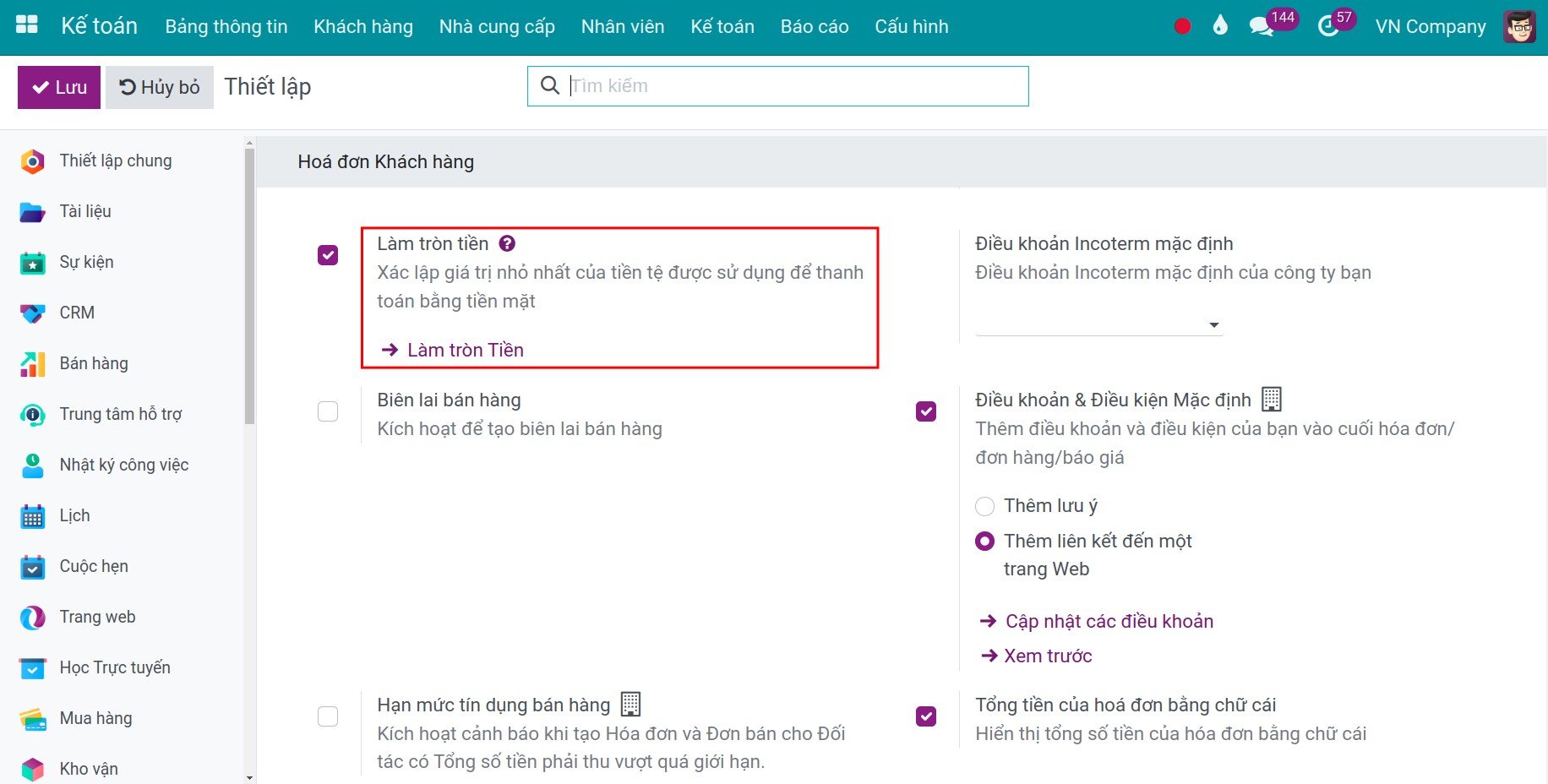Click the Tài liệu folder icon
The image size is (1548, 784).
click(x=32, y=212)
